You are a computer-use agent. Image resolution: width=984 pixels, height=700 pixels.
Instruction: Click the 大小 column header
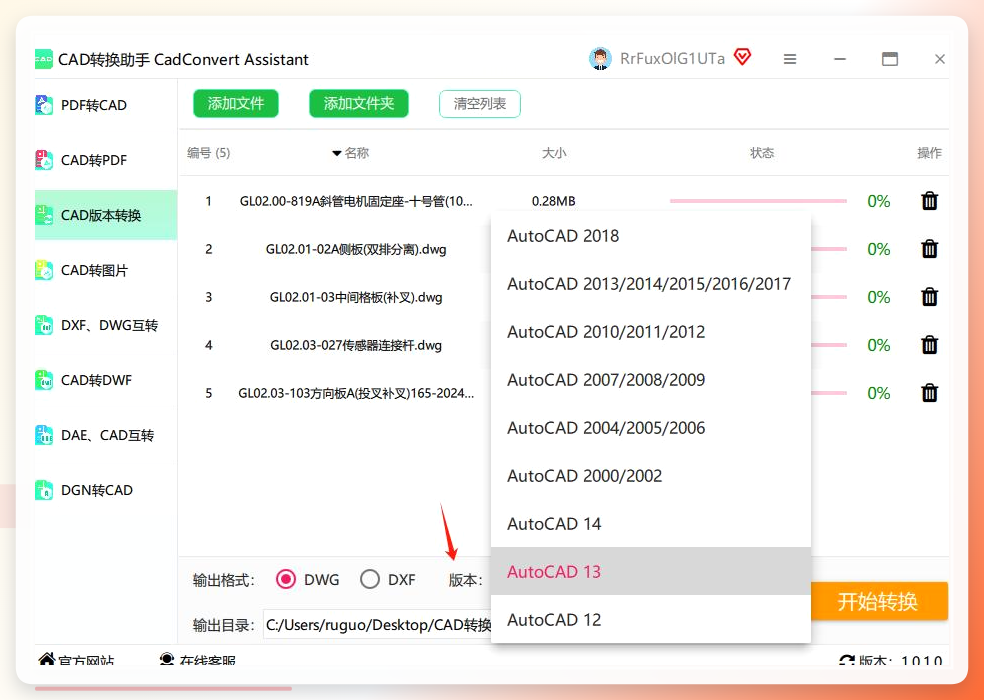tap(554, 153)
